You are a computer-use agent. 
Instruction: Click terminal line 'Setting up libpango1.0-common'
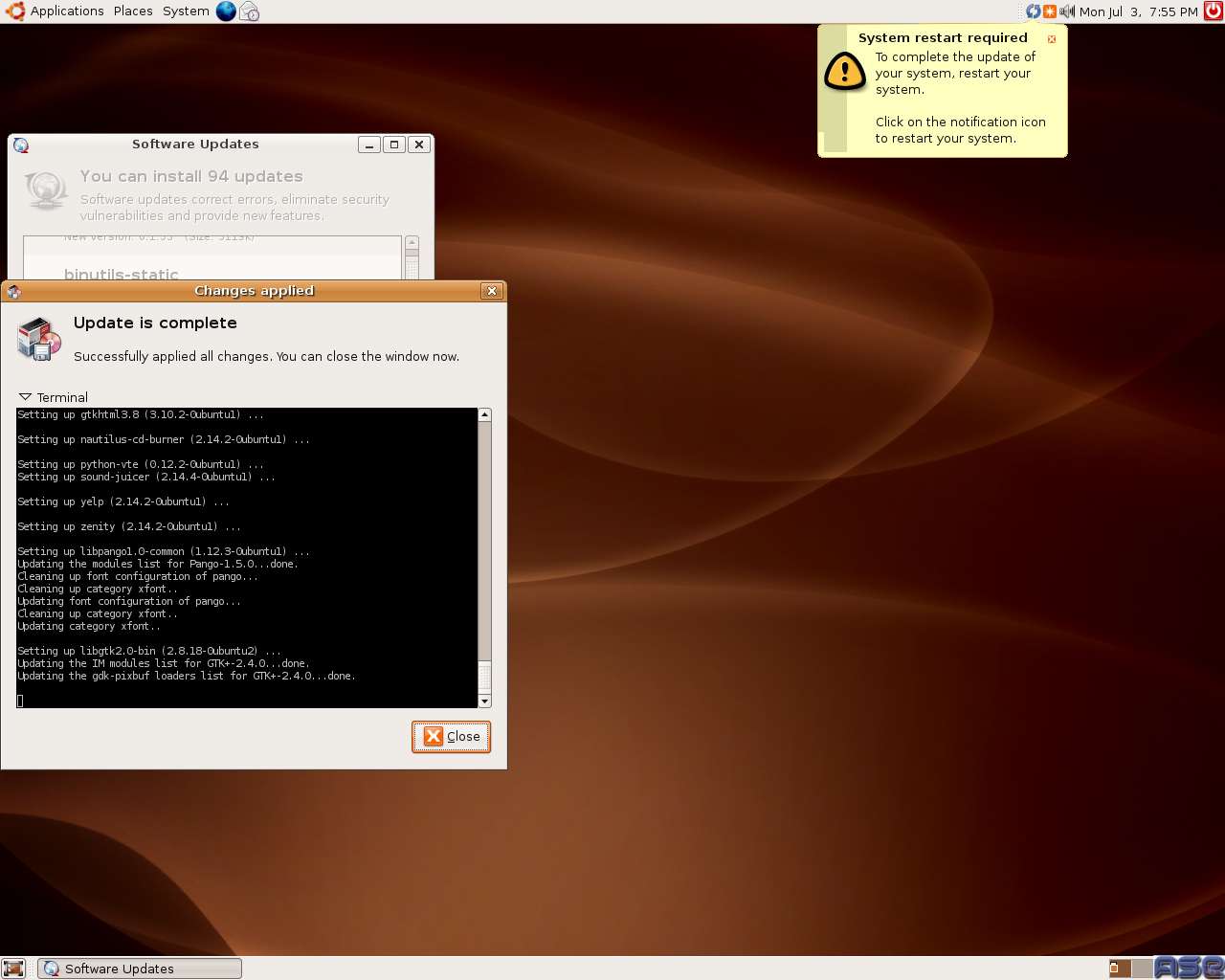164,551
